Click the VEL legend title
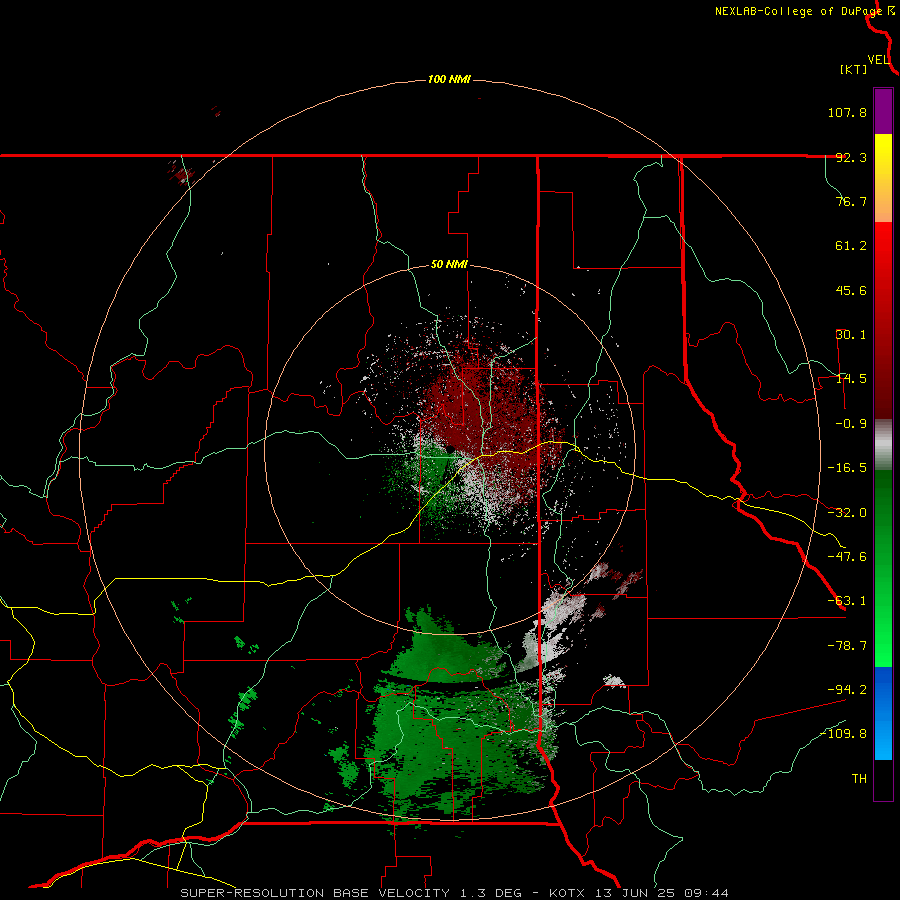The width and height of the screenshot is (900, 900). pos(879,60)
